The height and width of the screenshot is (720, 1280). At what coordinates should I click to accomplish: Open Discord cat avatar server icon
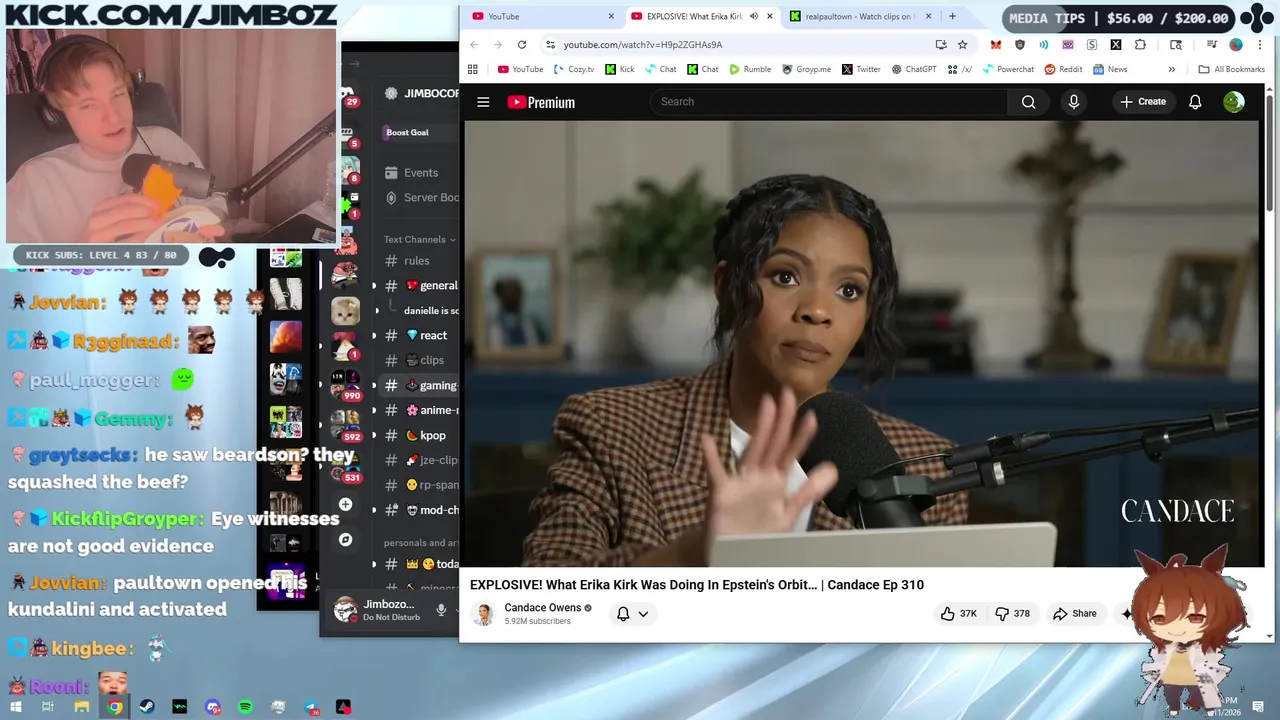[x=346, y=311]
